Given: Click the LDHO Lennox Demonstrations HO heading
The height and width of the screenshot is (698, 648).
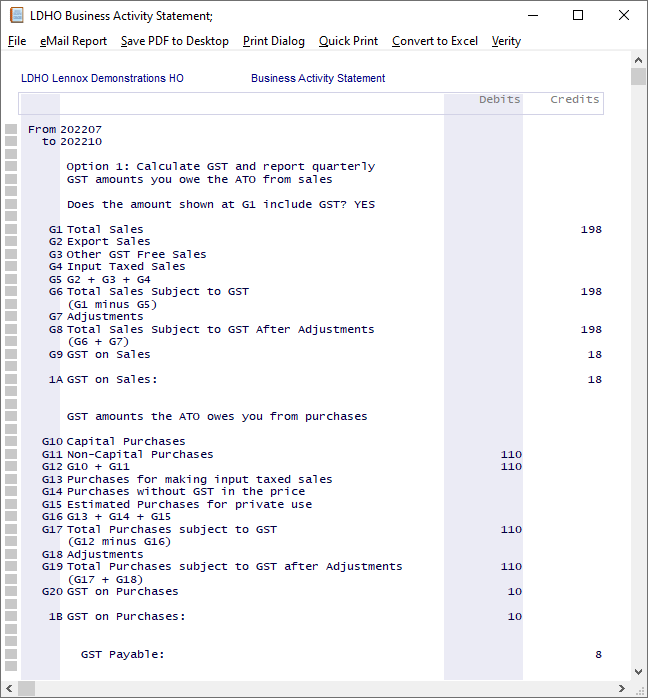Looking at the screenshot, I should (102, 78).
